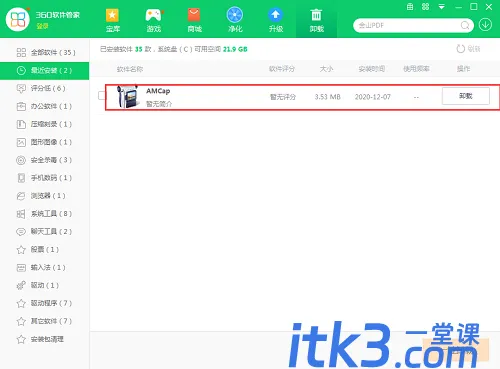500x369 pixels.
Task: Open the 净化 cleanup icon
Action: tap(235, 15)
